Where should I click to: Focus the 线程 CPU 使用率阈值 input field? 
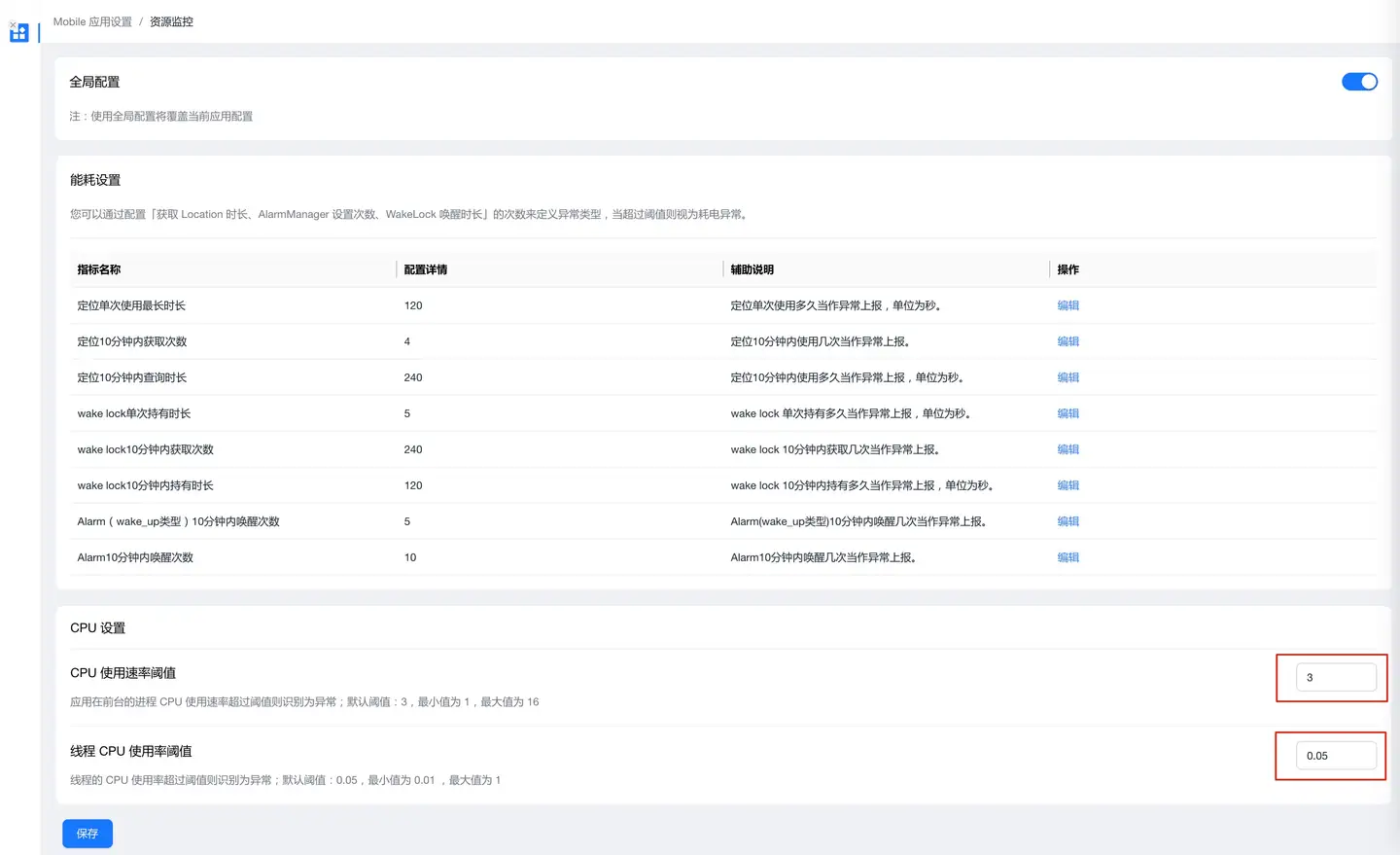[x=1336, y=756]
